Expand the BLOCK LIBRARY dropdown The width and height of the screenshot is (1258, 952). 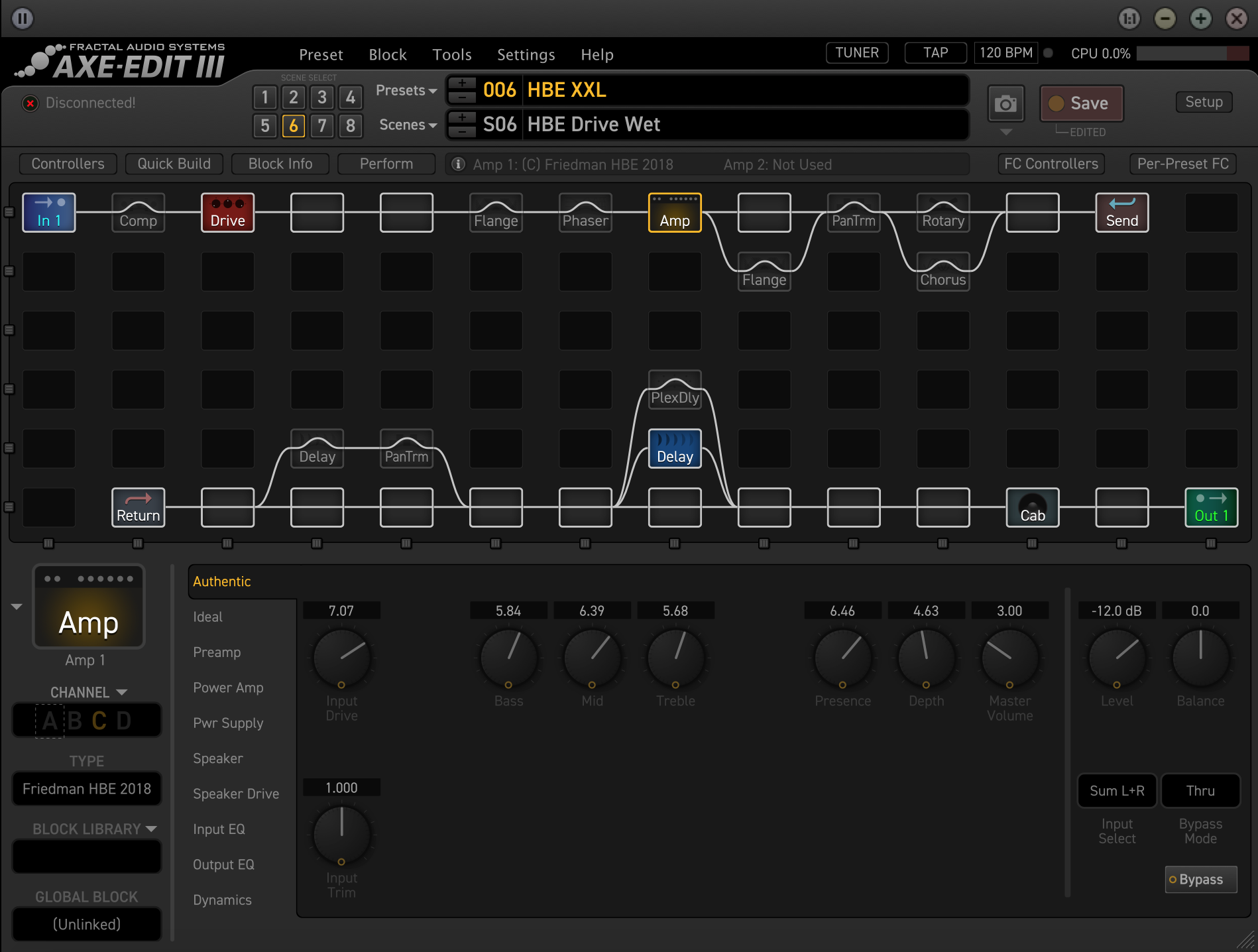click(95, 829)
